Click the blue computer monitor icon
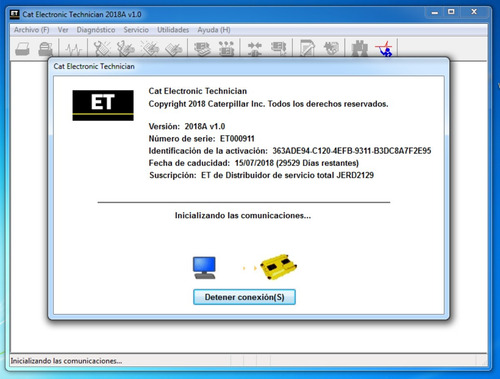 click(204, 268)
